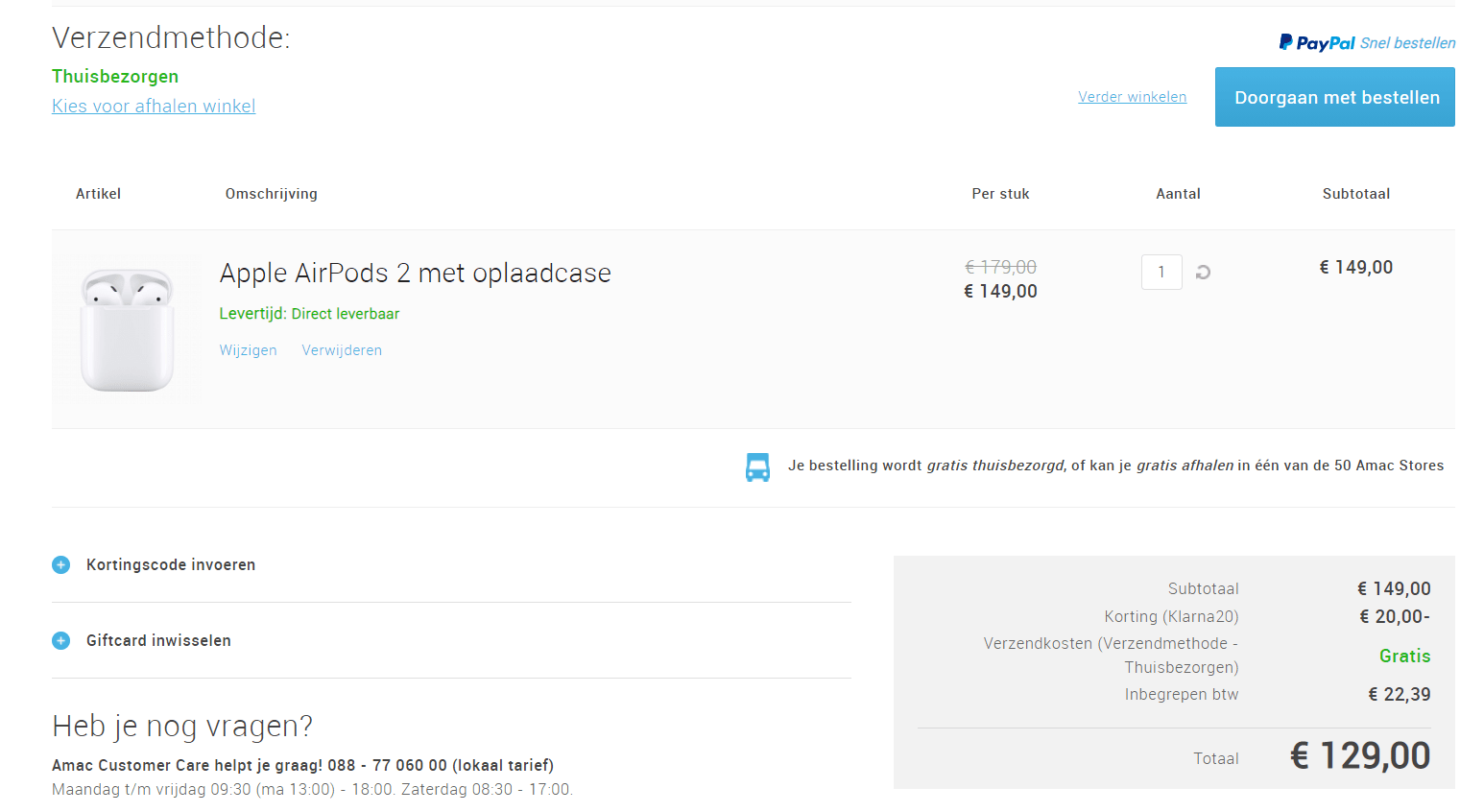Click the Levertijd: Direct leverbaar text
The height and width of the screenshot is (812, 1460).
tap(309, 314)
